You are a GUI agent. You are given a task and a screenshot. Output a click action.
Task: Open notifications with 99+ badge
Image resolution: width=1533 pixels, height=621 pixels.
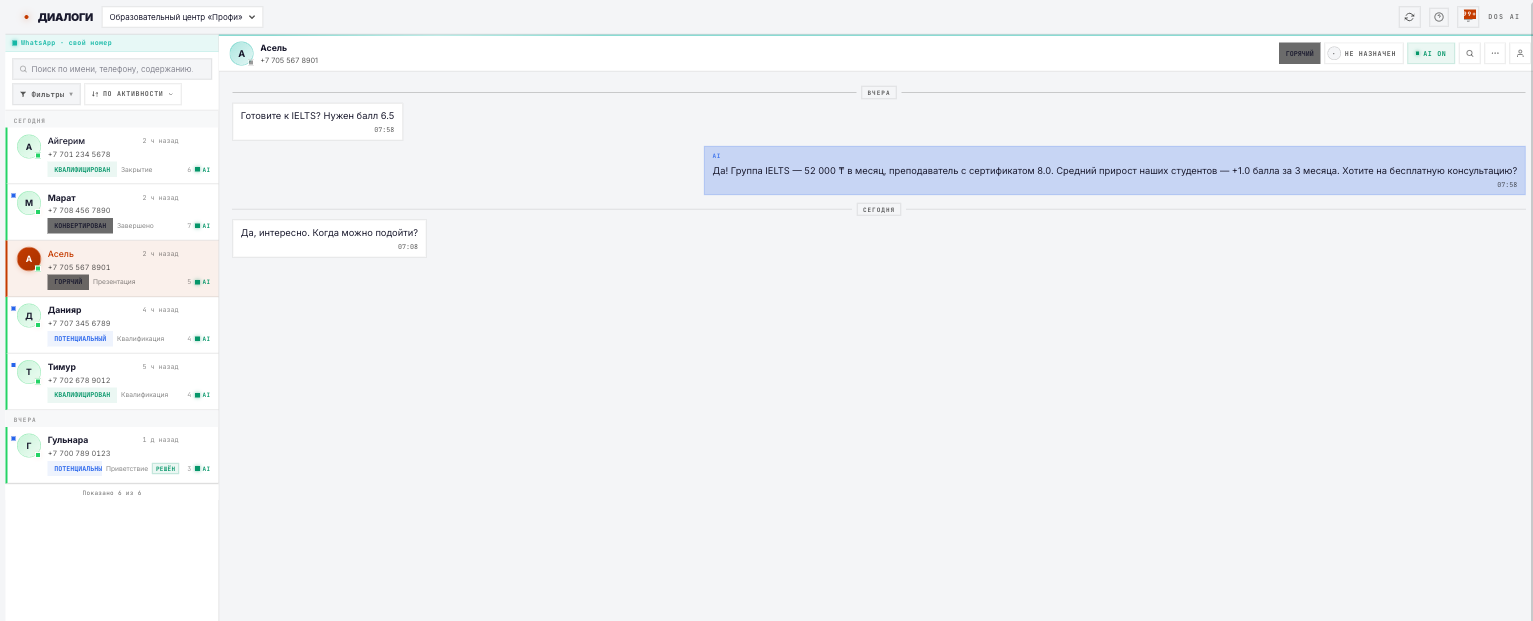1469,16
